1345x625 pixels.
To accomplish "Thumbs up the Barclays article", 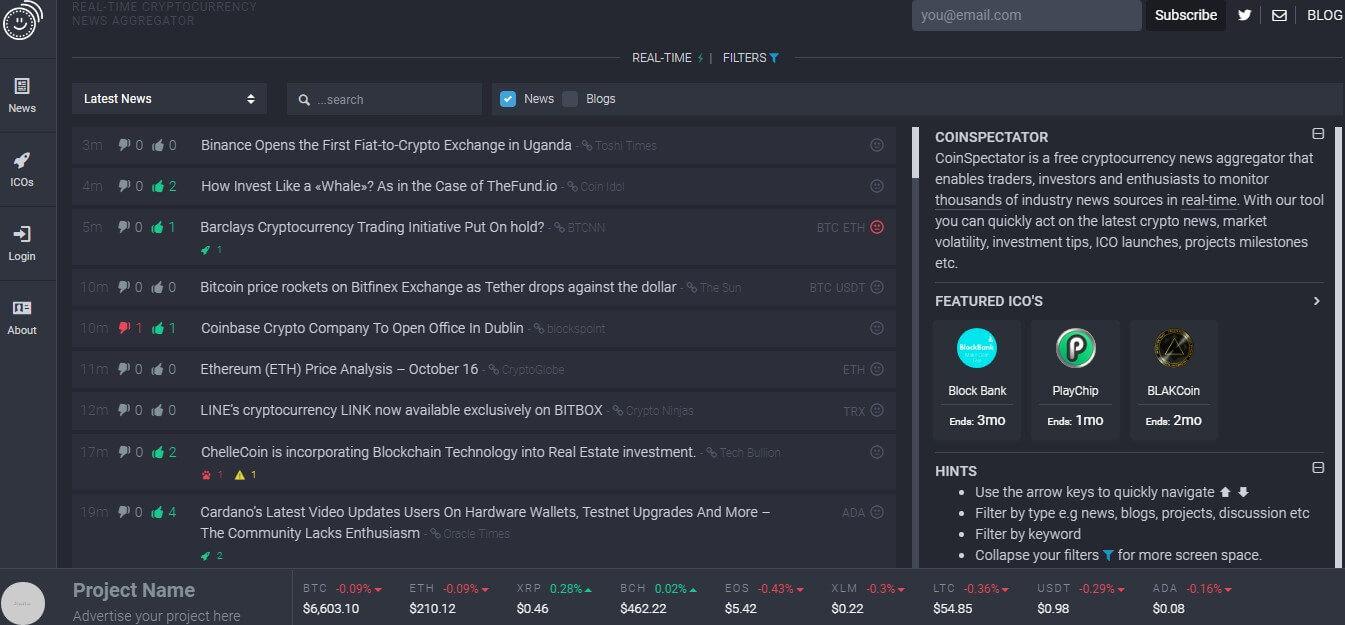I will [x=158, y=227].
